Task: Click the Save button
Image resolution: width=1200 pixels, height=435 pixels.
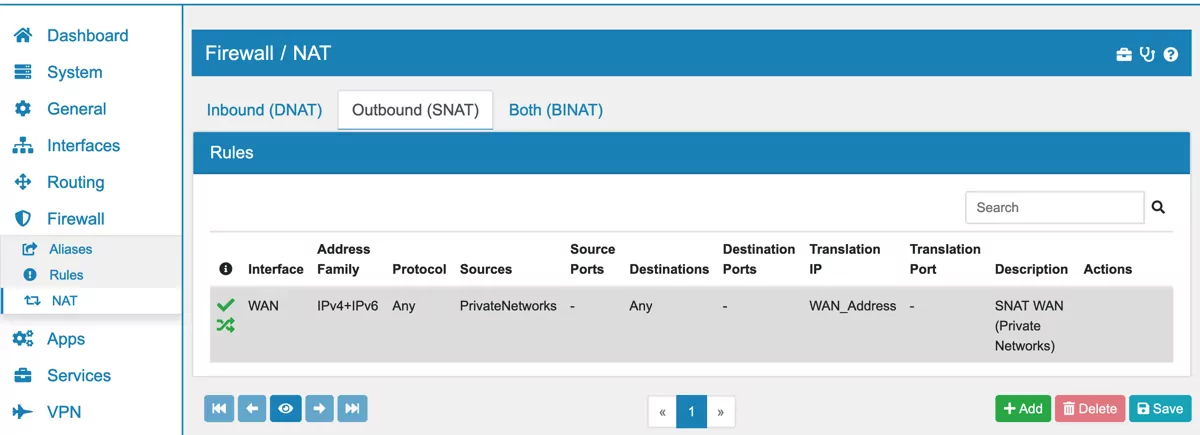Action: click(x=1160, y=408)
